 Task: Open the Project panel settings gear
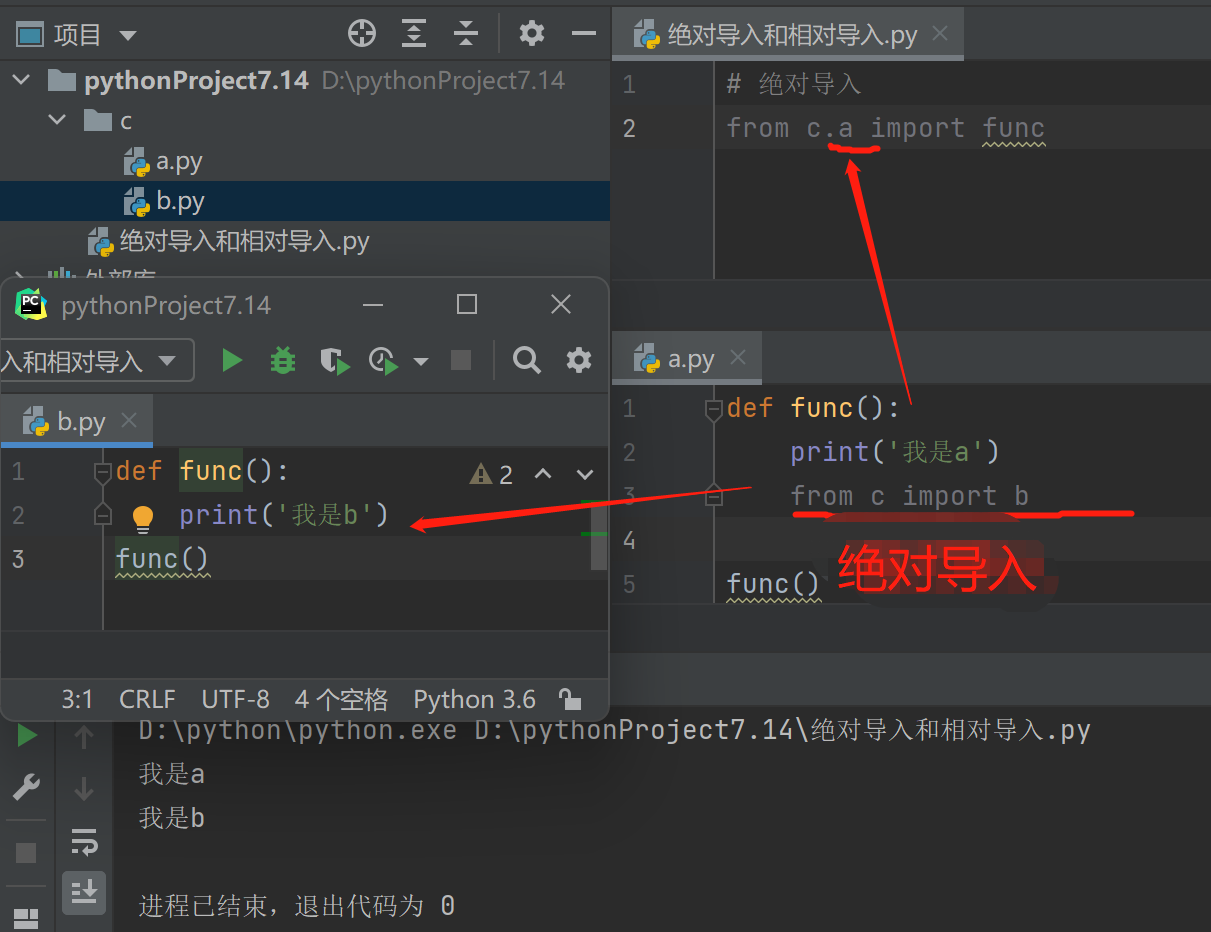532,34
